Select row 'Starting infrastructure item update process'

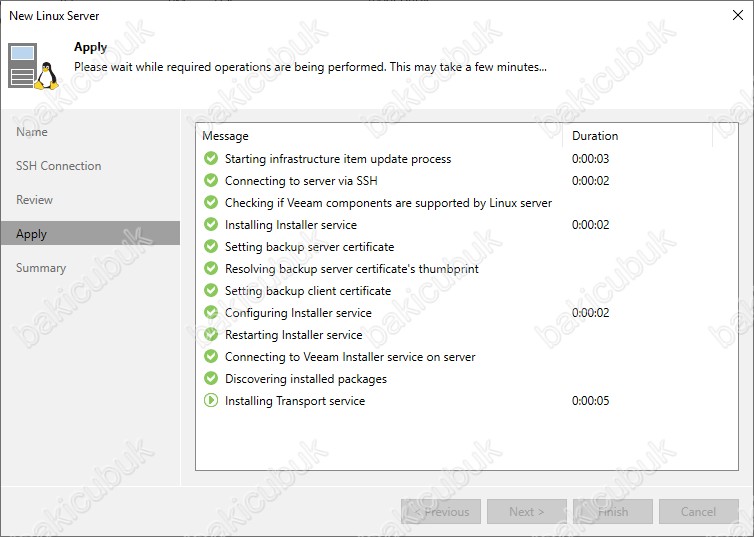tap(466, 159)
